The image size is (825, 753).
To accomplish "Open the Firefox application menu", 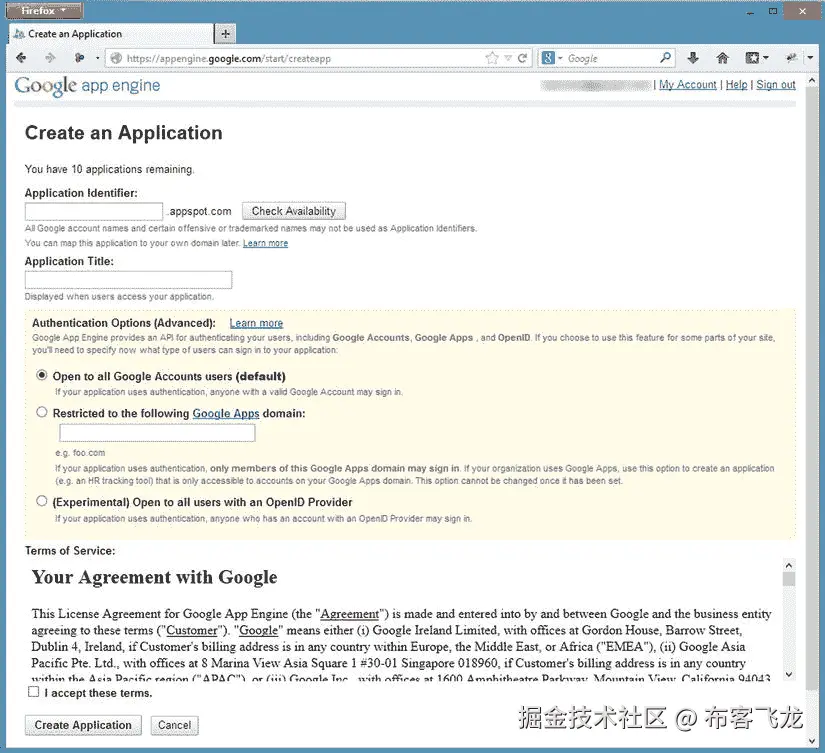I will (44, 11).
